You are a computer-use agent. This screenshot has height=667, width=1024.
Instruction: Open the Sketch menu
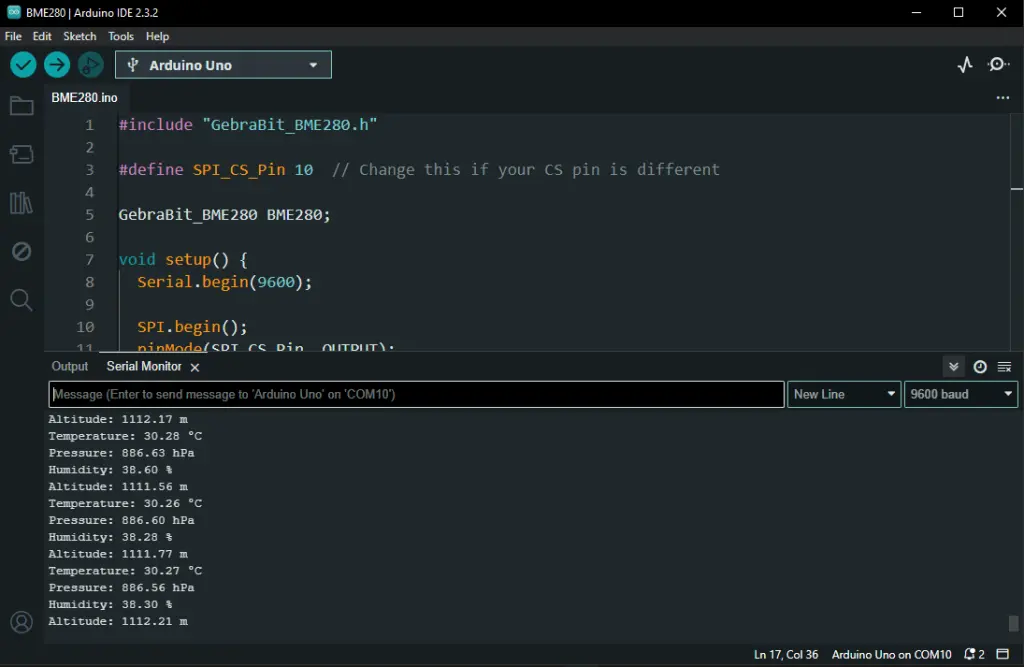(80, 36)
